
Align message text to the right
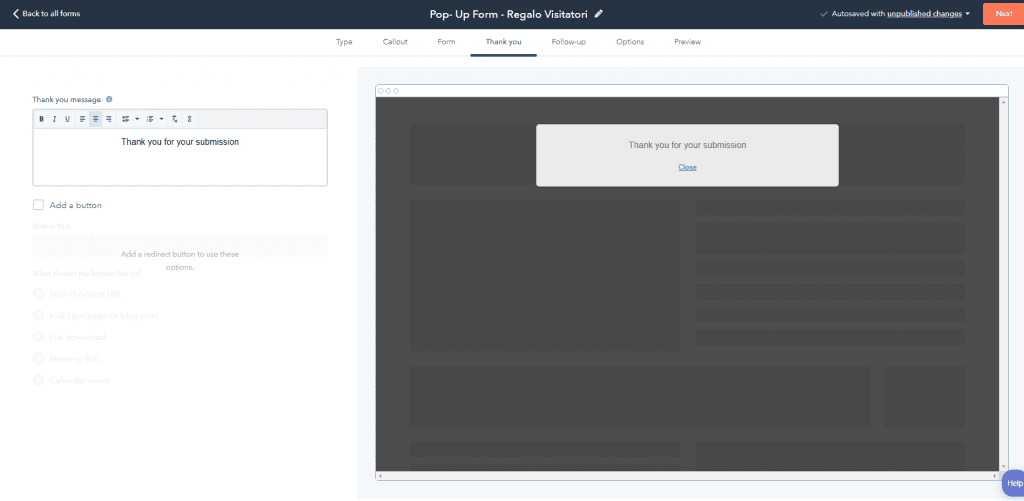(x=108, y=119)
